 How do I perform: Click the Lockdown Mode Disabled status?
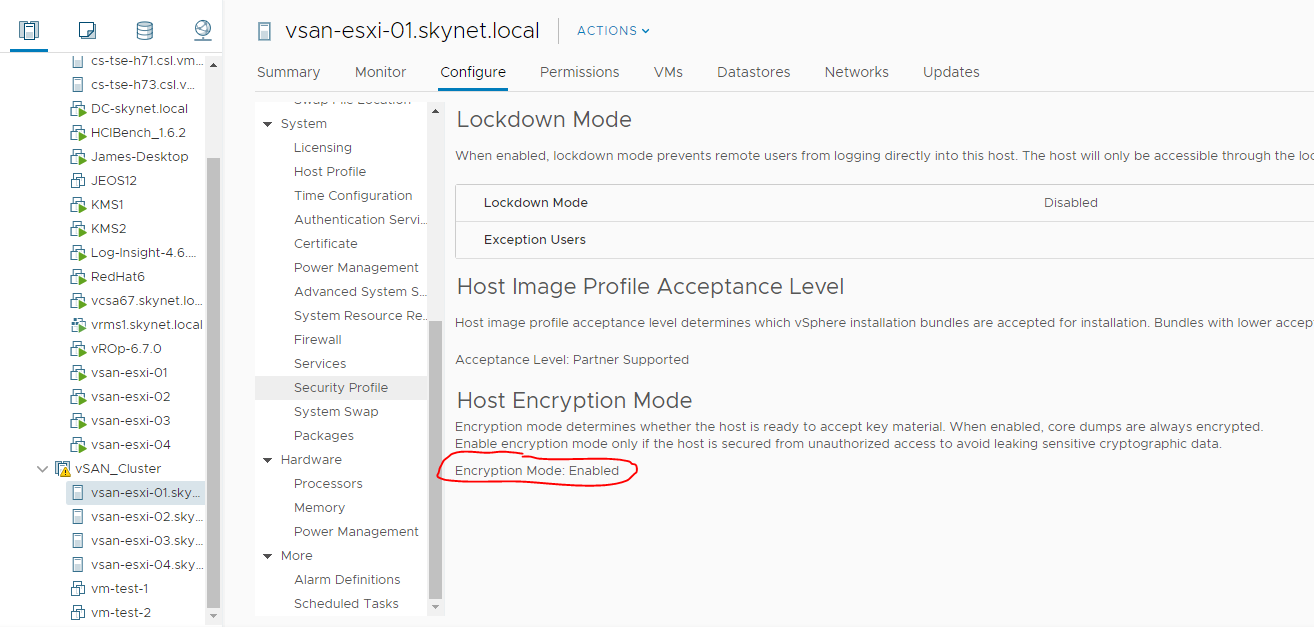click(x=1070, y=202)
